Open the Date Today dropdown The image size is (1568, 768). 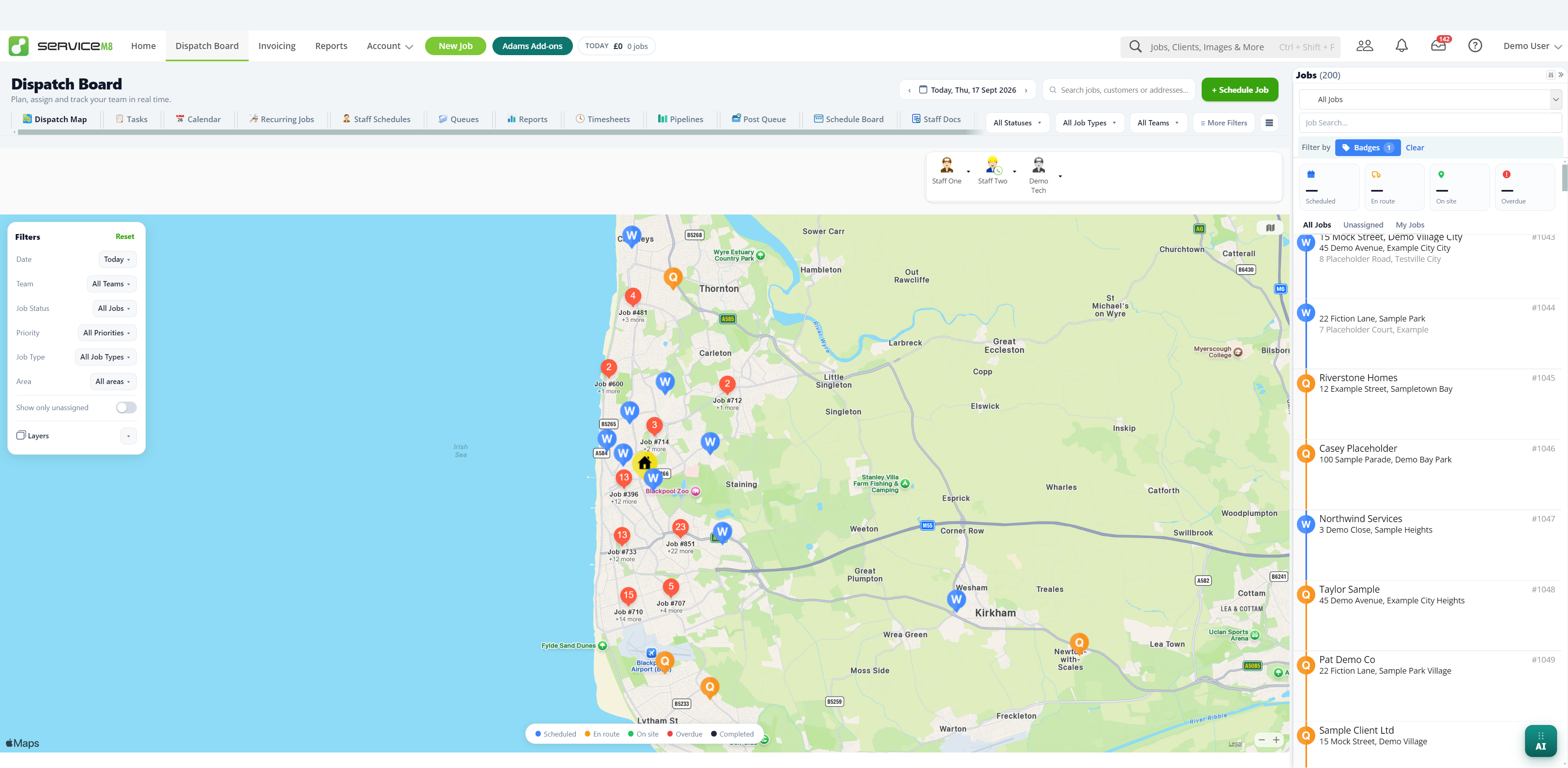pyautogui.click(x=117, y=259)
